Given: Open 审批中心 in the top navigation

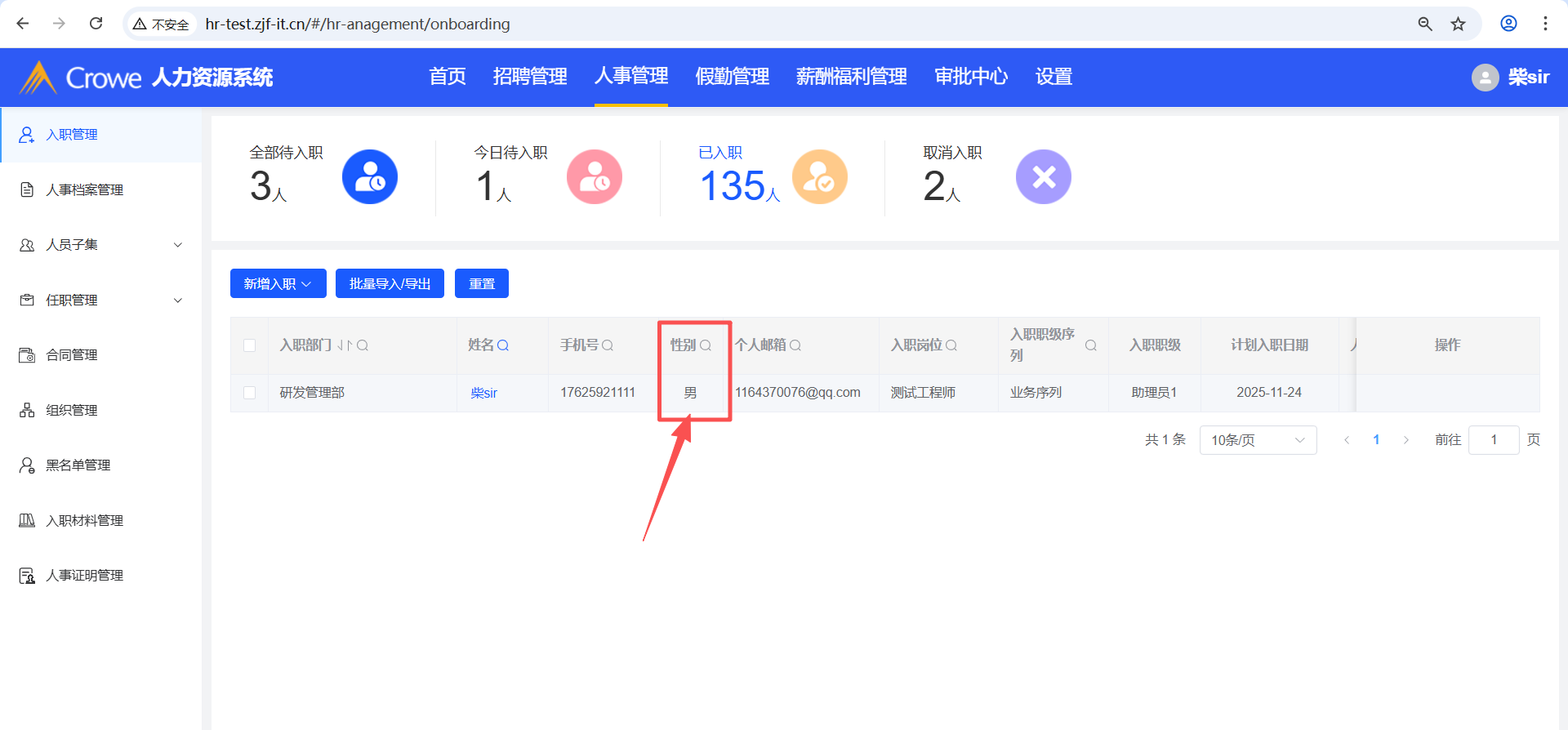Looking at the screenshot, I should [x=971, y=77].
